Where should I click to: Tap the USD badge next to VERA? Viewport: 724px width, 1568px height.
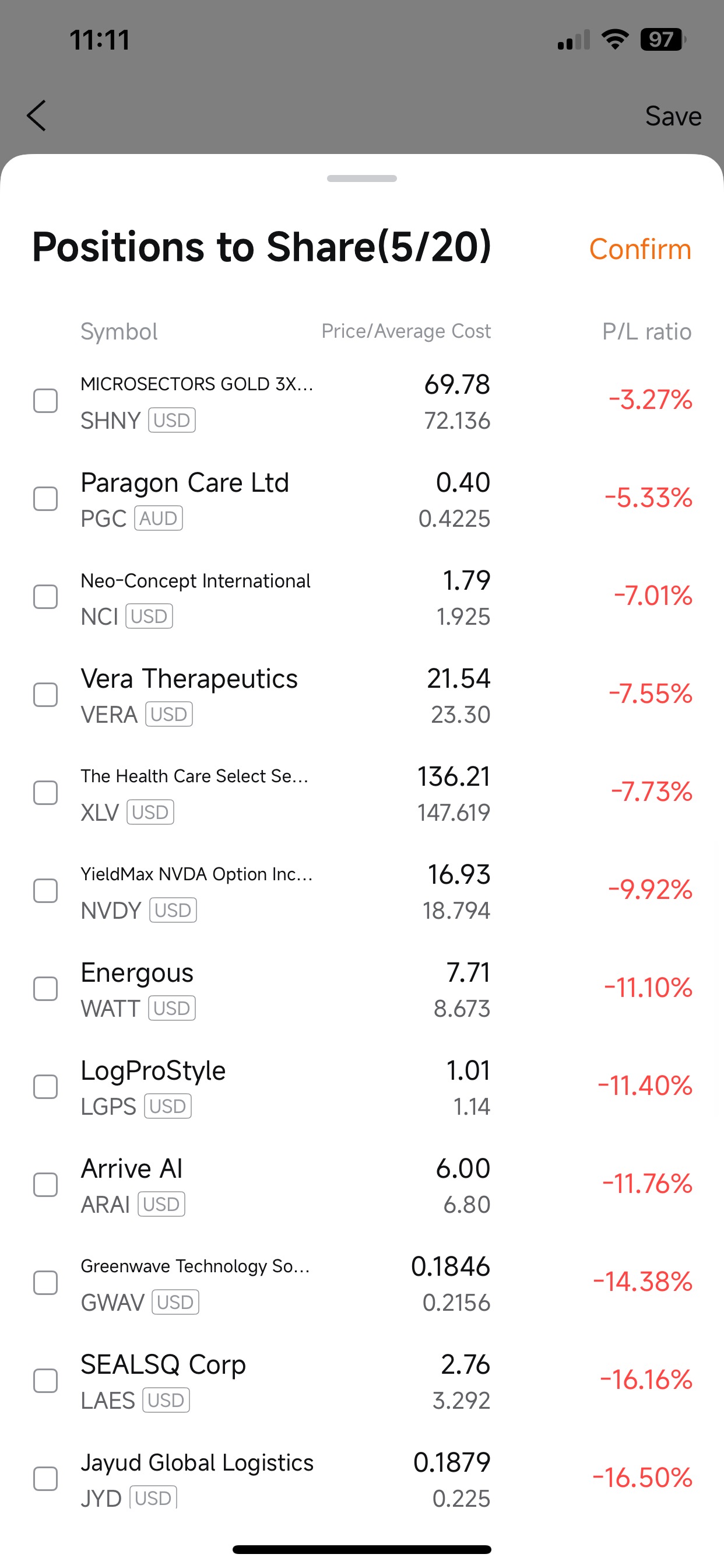[168, 715]
